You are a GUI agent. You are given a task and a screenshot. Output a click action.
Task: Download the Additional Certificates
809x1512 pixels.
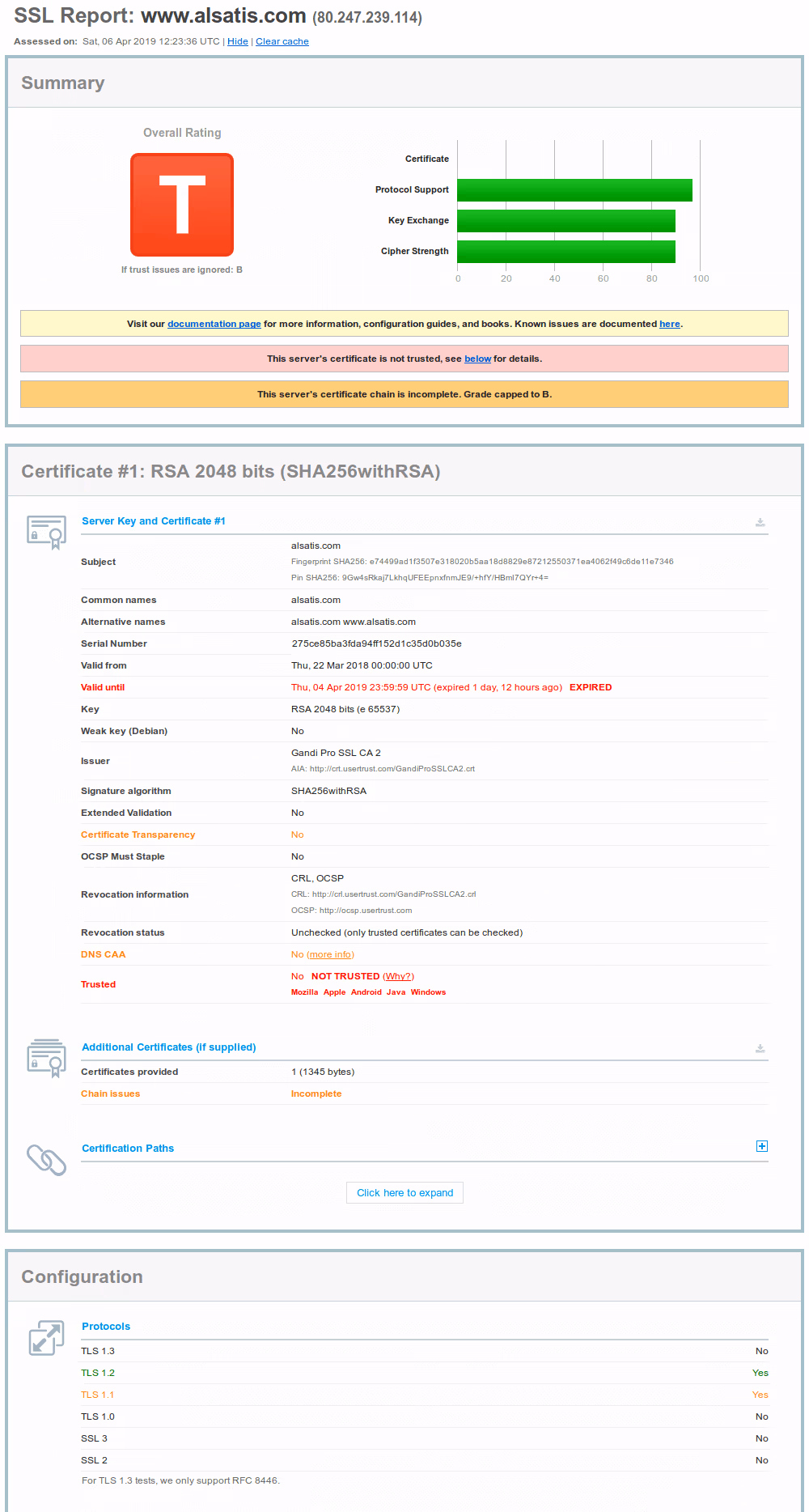(x=760, y=1048)
